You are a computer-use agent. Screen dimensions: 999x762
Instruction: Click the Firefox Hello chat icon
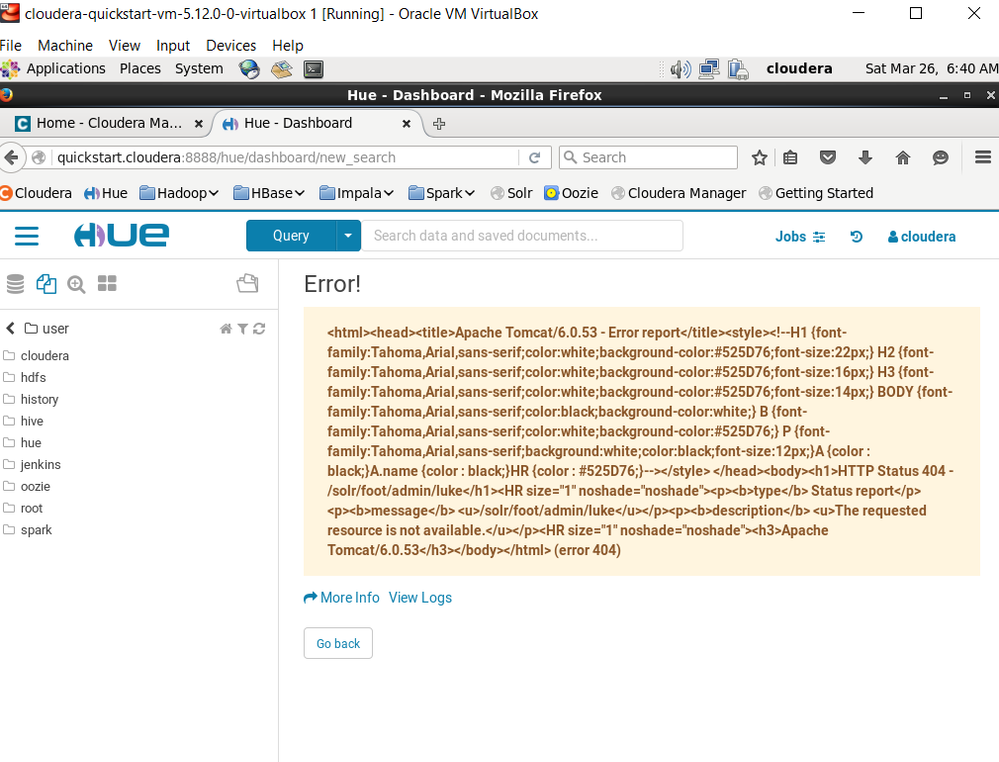tap(940, 157)
